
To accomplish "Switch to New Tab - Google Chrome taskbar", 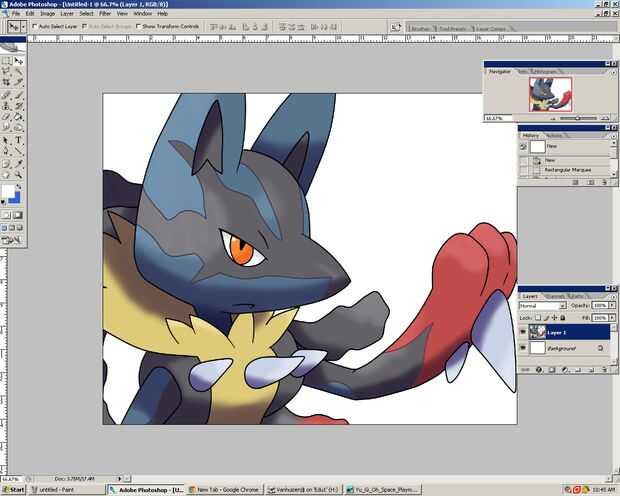I will (x=224, y=490).
